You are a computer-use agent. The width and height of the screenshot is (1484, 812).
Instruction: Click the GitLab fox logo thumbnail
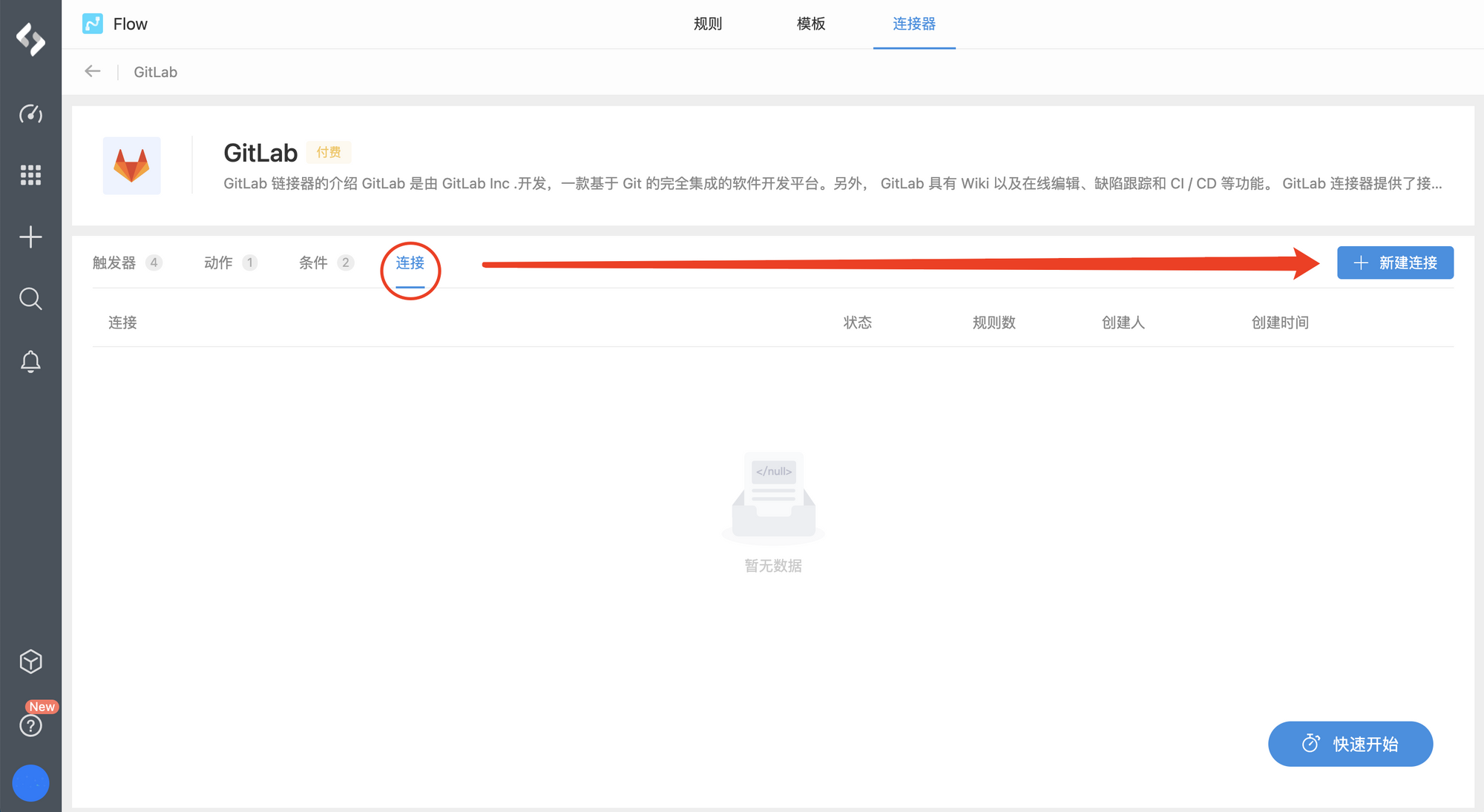131,165
